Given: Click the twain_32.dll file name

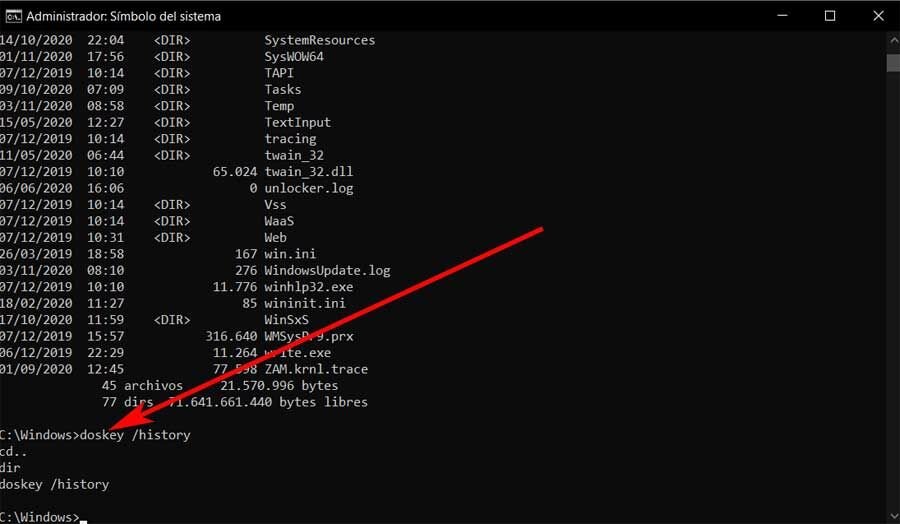Looking at the screenshot, I should click(309, 172).
